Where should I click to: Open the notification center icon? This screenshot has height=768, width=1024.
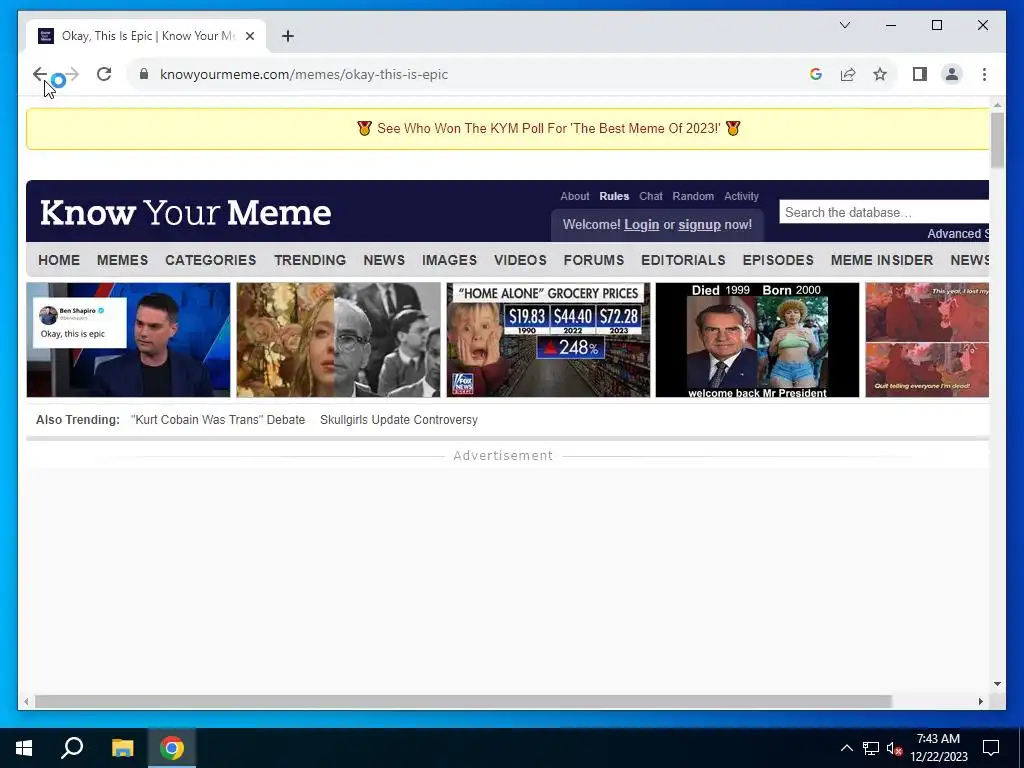click(x=991, y=748)
